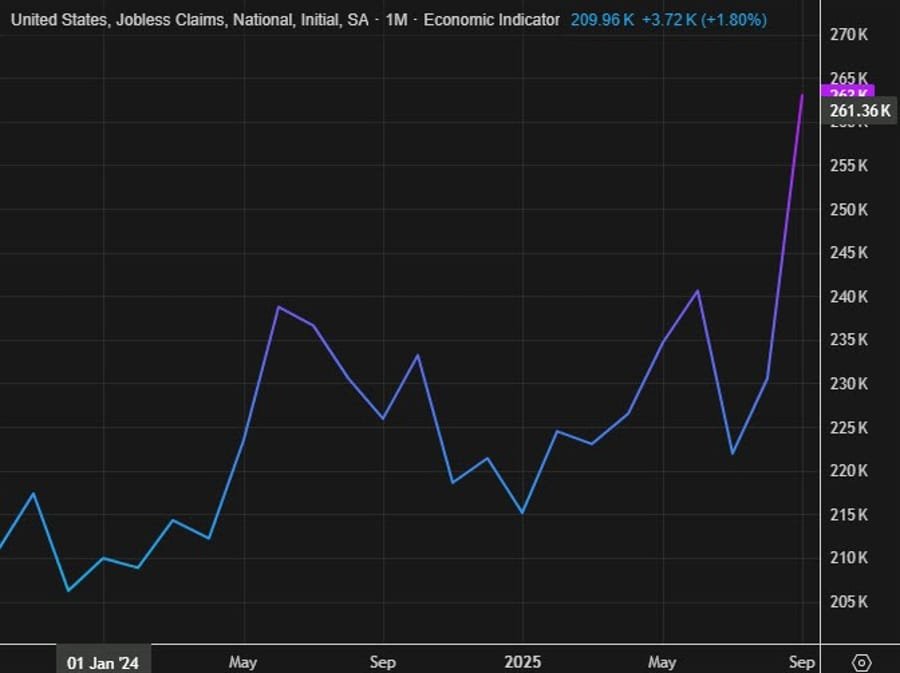Click the 255K price axis label
The height and width of the screenshot is (673, 900).
pos(847,166)
